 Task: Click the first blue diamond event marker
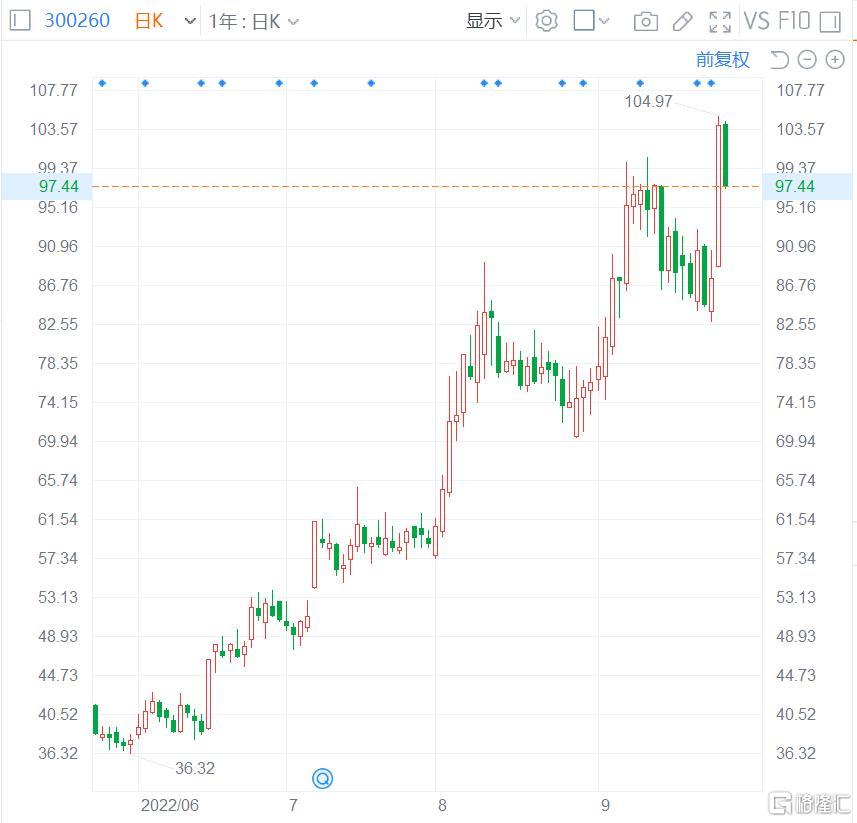click(102, 83)
